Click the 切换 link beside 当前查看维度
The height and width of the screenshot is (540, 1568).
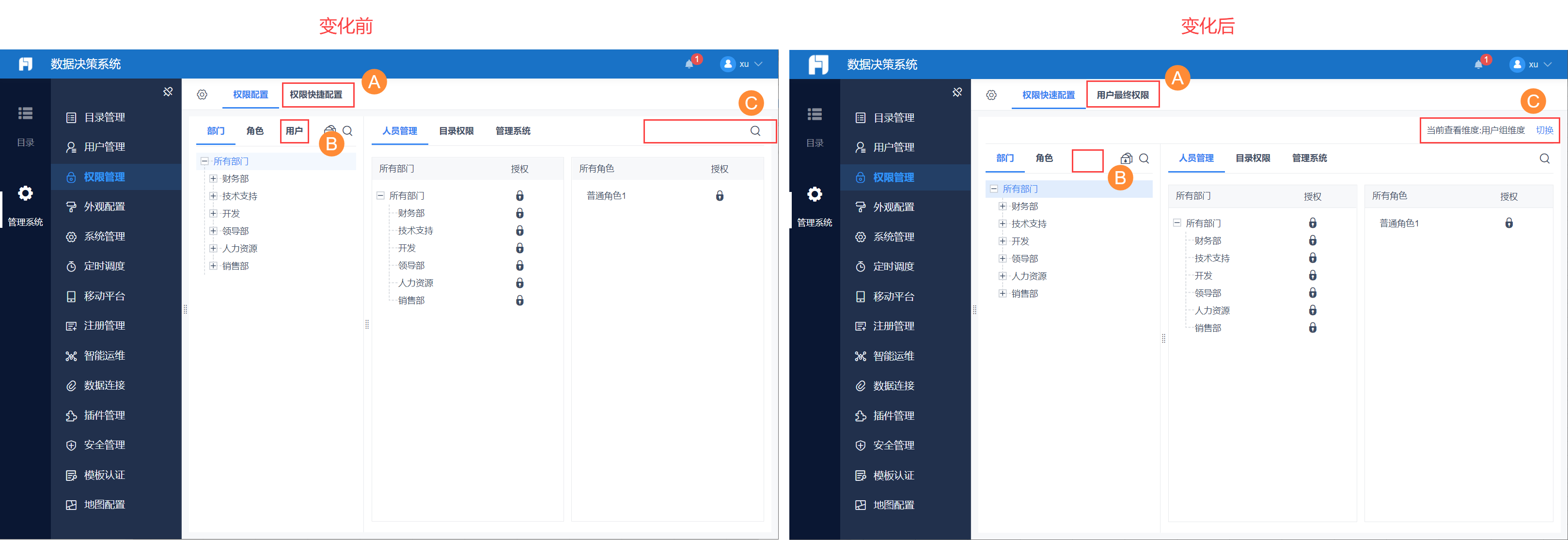point(1544,130)
